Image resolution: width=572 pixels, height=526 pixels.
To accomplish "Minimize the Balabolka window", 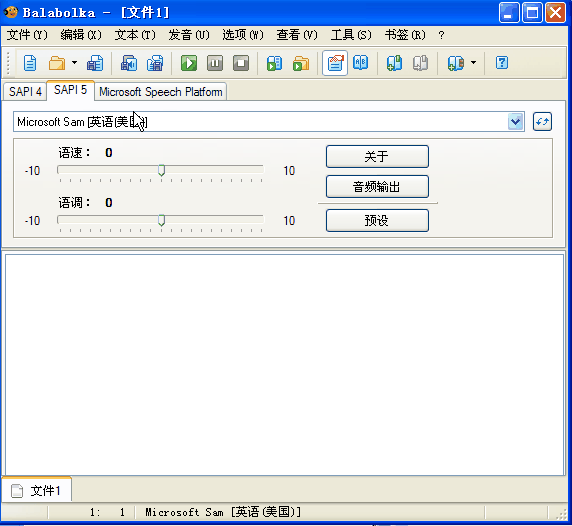I will point(509,13).
